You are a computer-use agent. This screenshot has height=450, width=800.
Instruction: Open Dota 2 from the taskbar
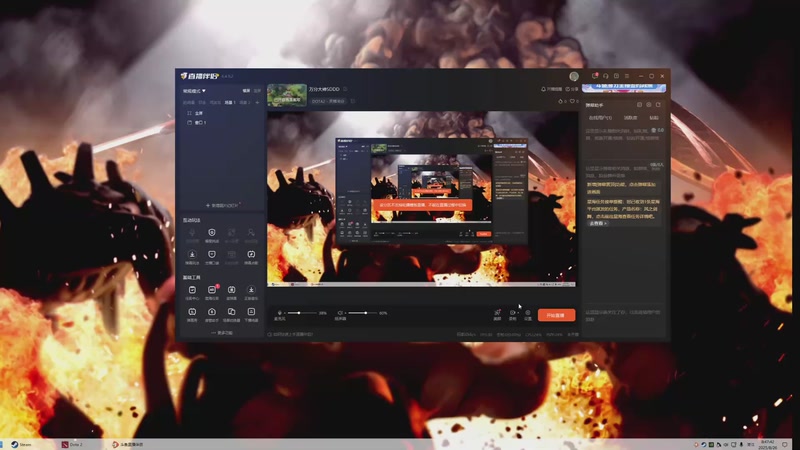click(72, 444)
